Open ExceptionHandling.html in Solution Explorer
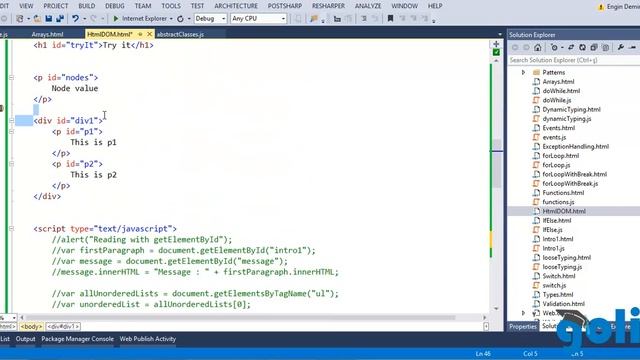640x360 pixels. 575,146
